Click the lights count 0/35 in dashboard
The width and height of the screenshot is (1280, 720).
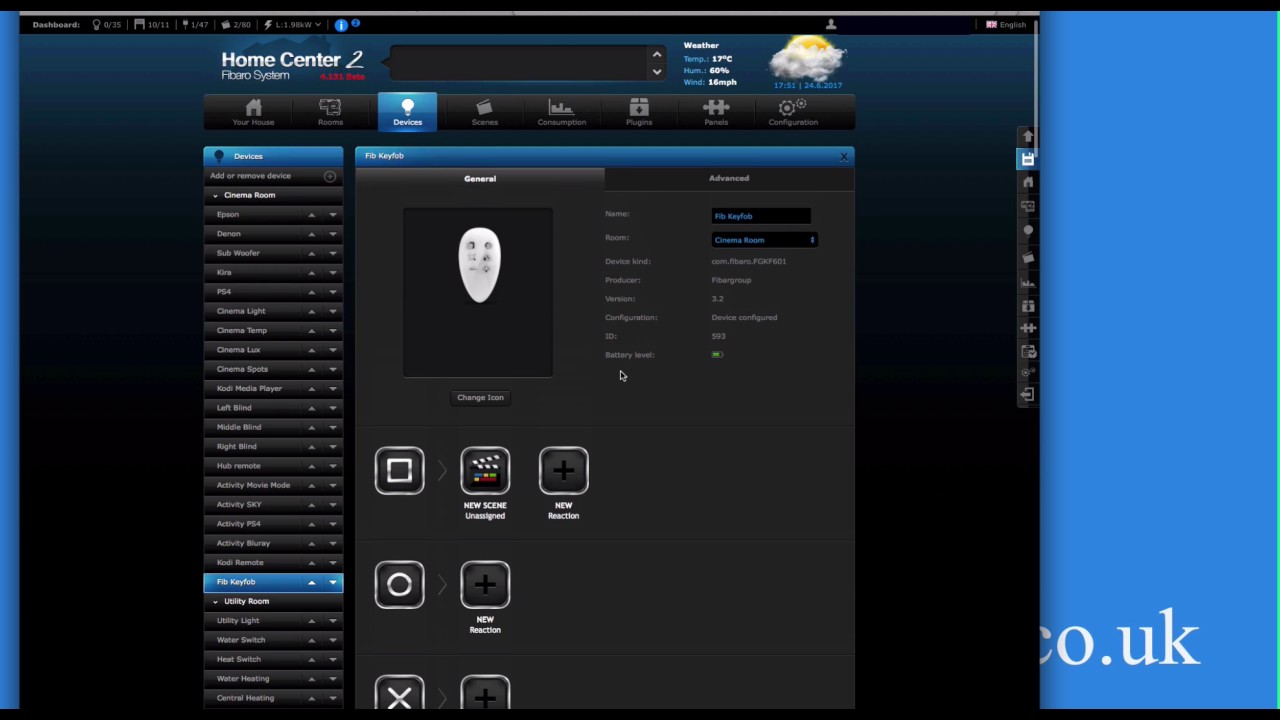pos(106,24)
